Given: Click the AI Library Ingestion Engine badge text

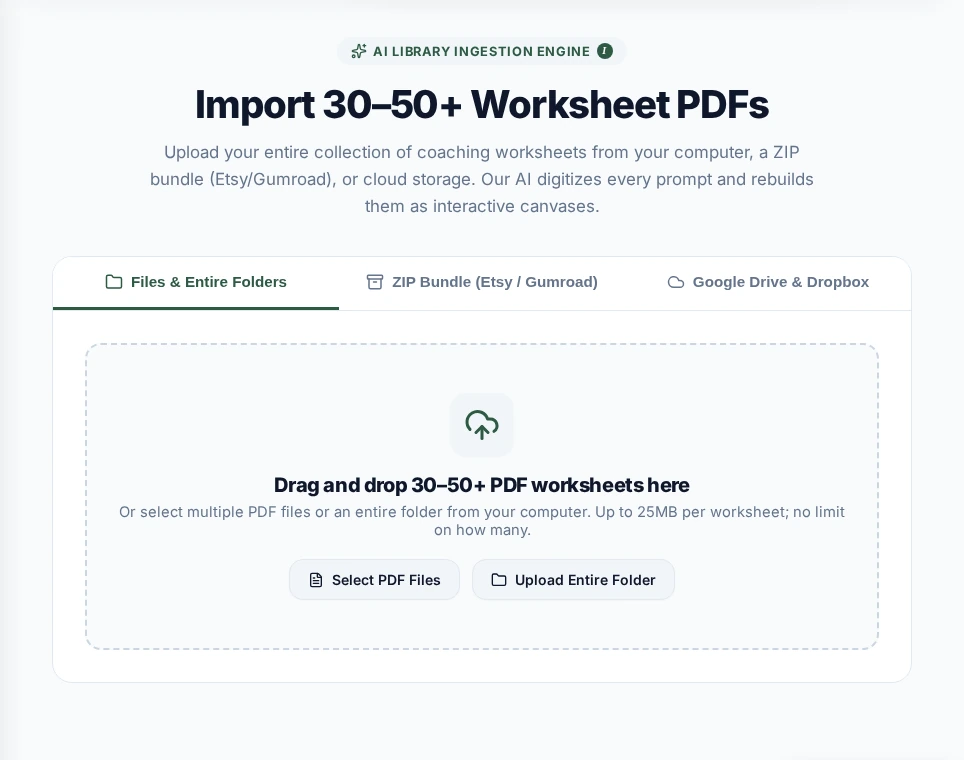Looking at the screenshot, I should (x=481, y=52).
